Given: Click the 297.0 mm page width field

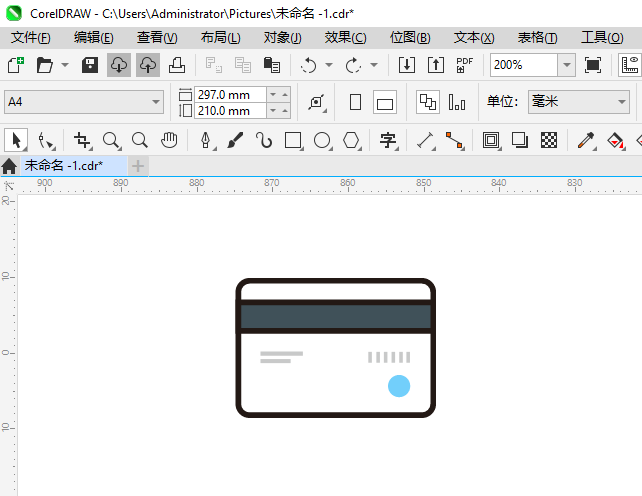Looking at the screenshot, I should click(230, 95).
